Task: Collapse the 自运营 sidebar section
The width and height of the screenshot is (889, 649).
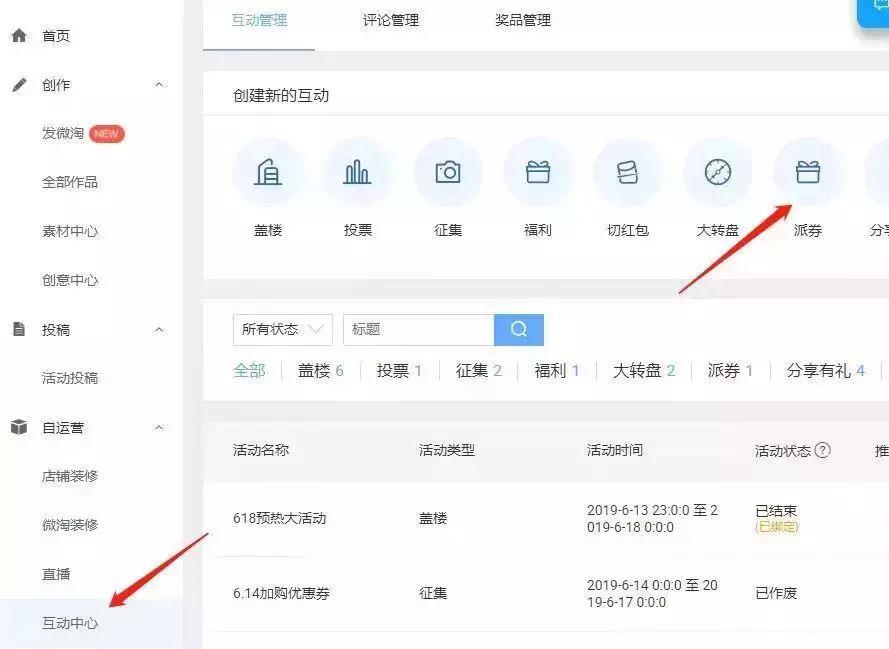Action: tap(159, 427)
